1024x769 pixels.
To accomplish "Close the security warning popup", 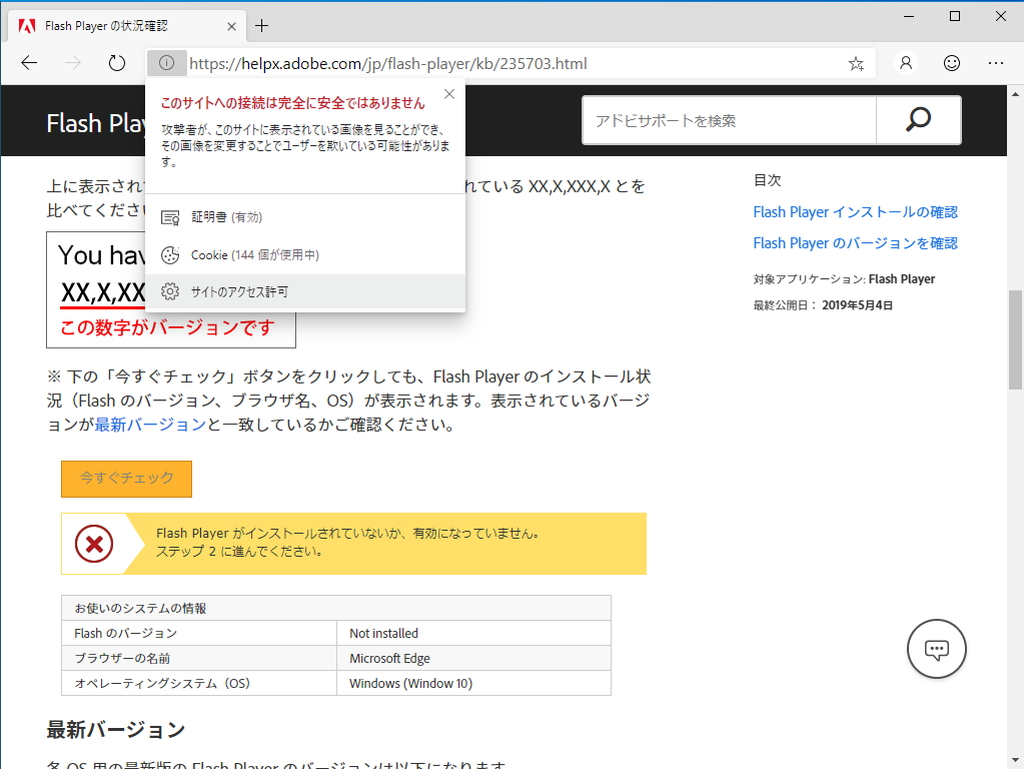I will pos(449,93).
